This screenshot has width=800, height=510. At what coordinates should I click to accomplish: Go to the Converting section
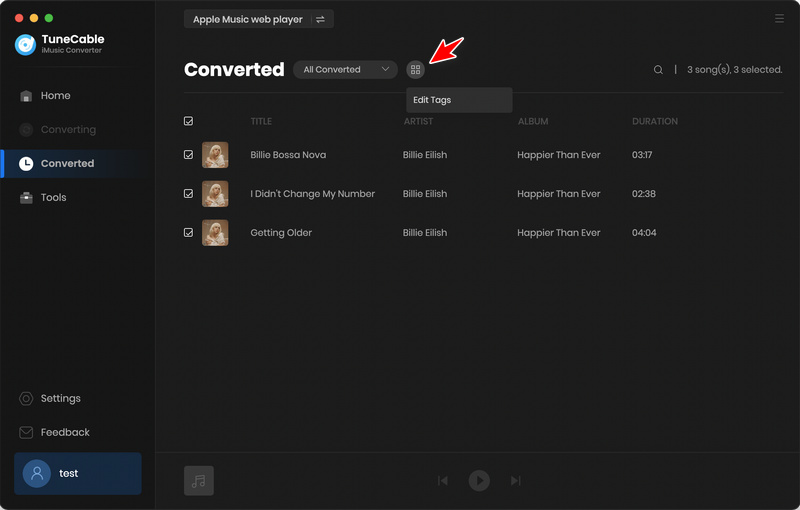click(x=57, y=130)
